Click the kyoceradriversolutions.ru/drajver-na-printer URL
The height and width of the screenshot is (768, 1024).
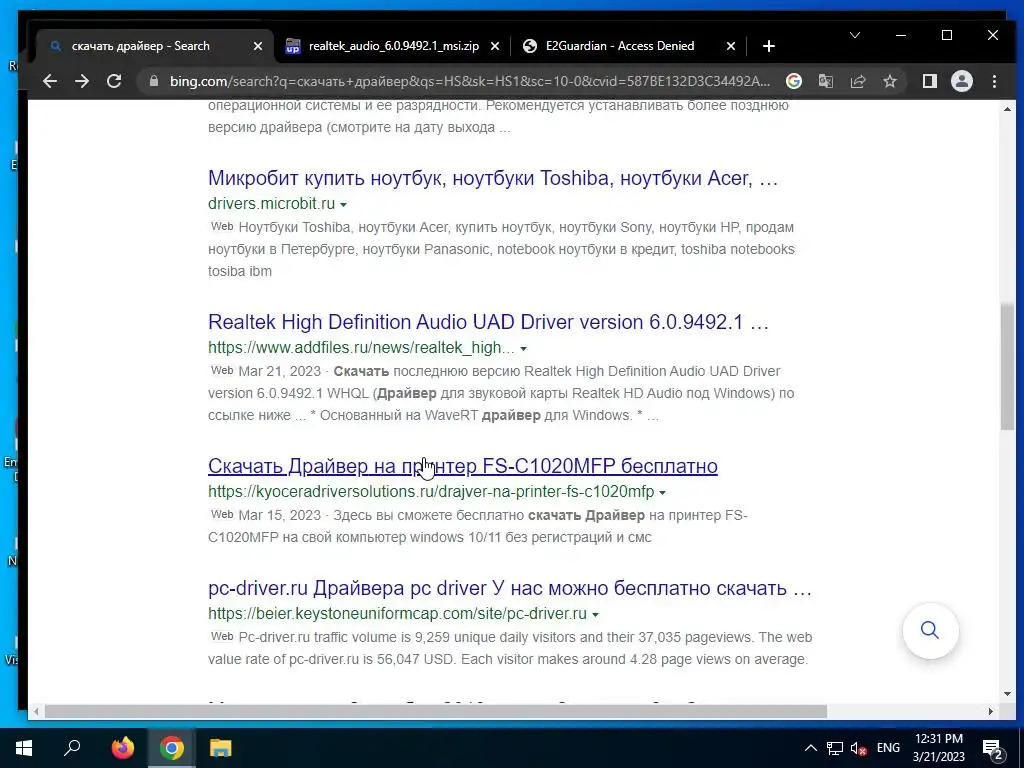[430, 491]
